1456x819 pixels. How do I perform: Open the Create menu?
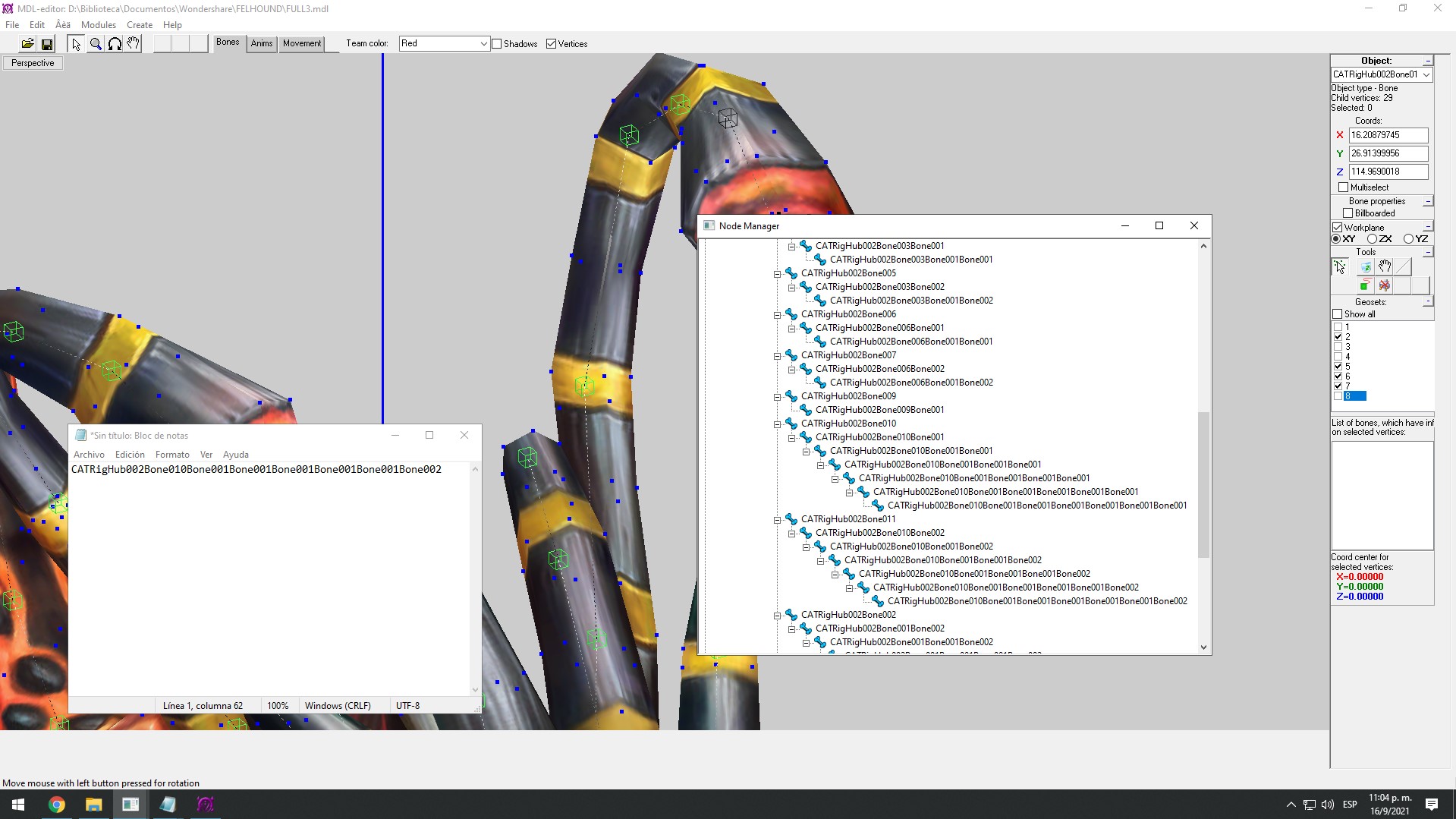(x=140, y=25)
